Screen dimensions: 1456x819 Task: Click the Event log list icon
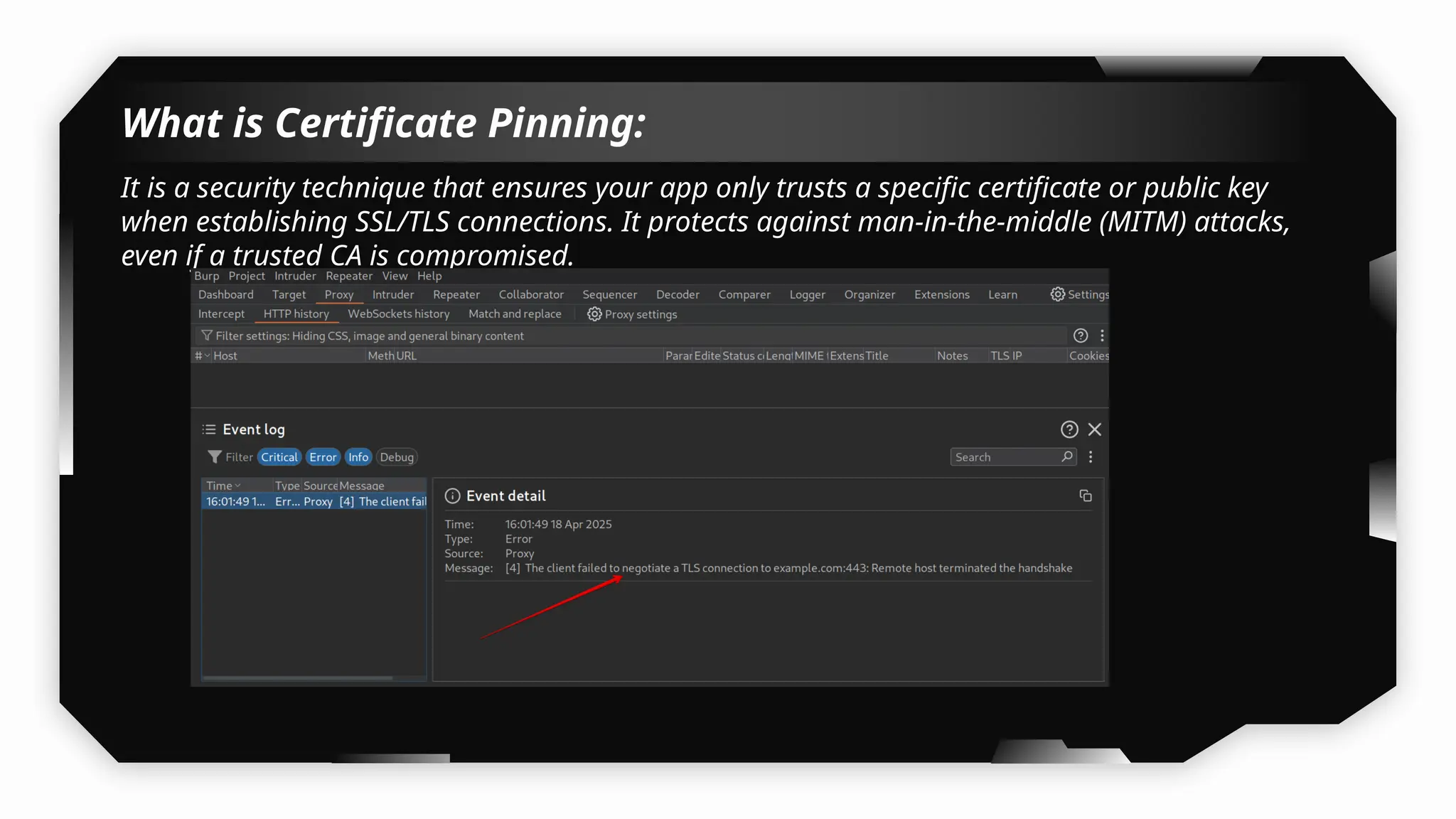pos(209,429)
